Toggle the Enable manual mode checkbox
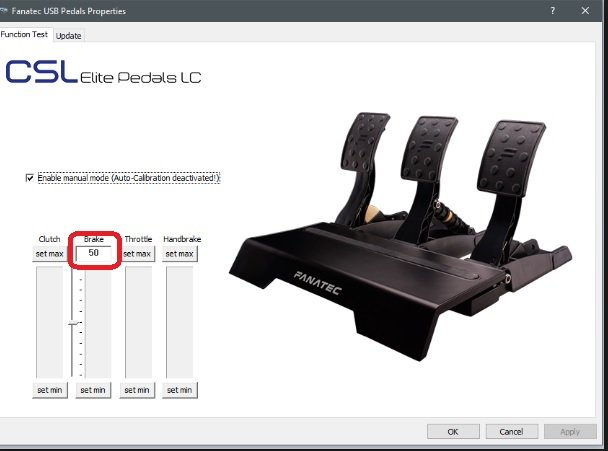Viewport: 608px width, 451px height. click(30, 178)
